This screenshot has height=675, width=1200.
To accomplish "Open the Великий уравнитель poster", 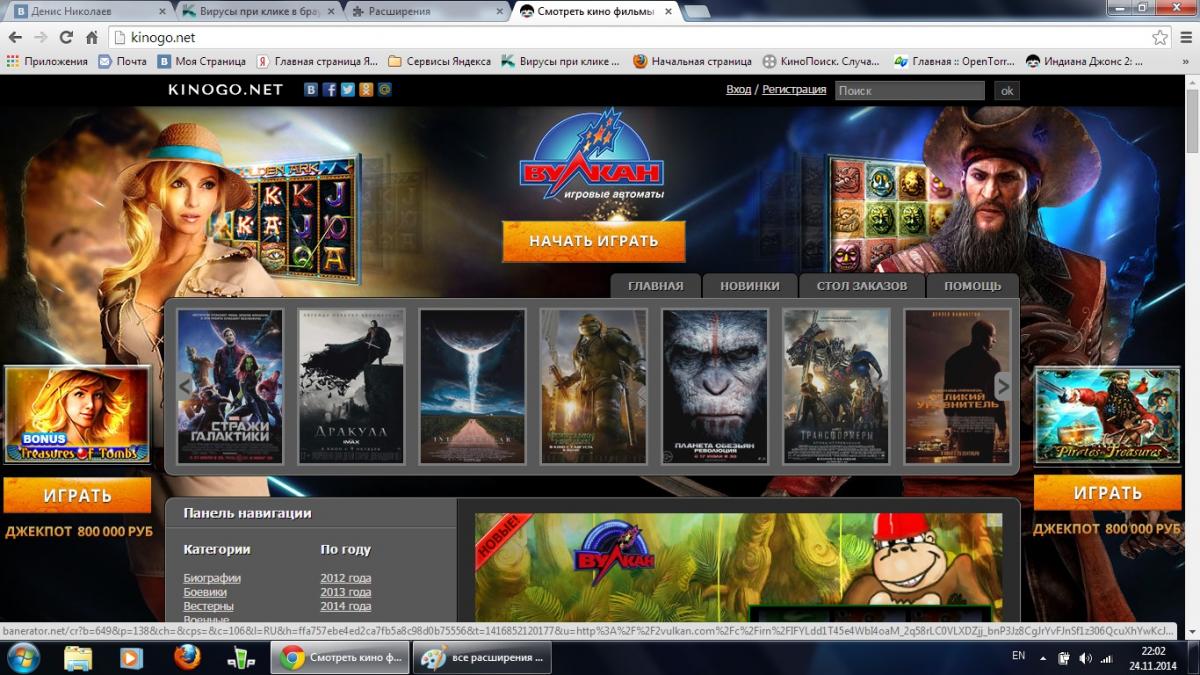I will tap(957, 387).
